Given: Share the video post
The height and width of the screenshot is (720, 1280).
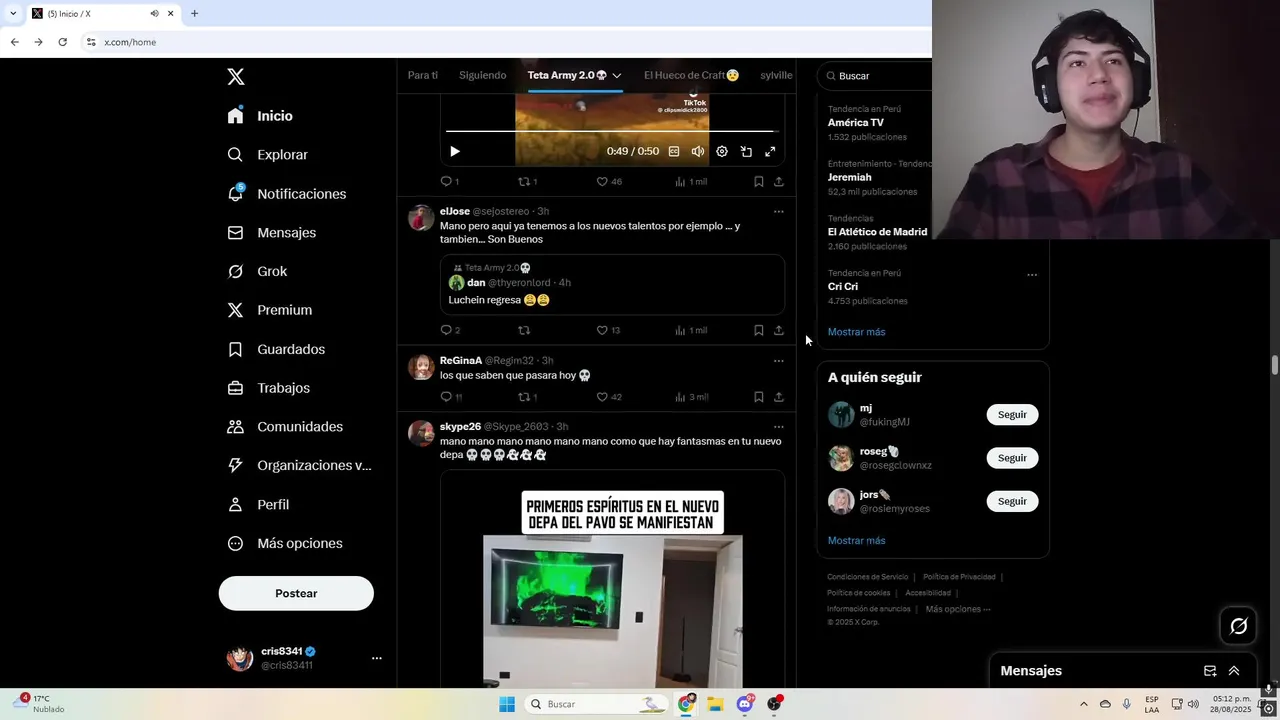Looking at the screenshot, I should click(x=779, y=182).
